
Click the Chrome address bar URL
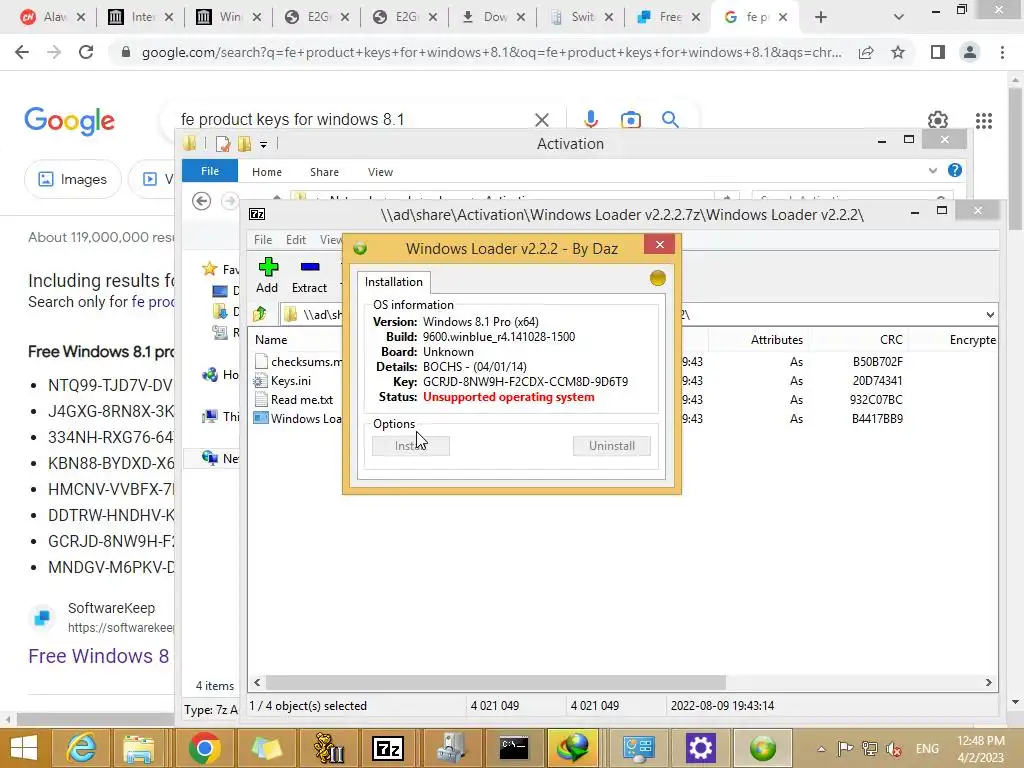click(x=491, y=52)
